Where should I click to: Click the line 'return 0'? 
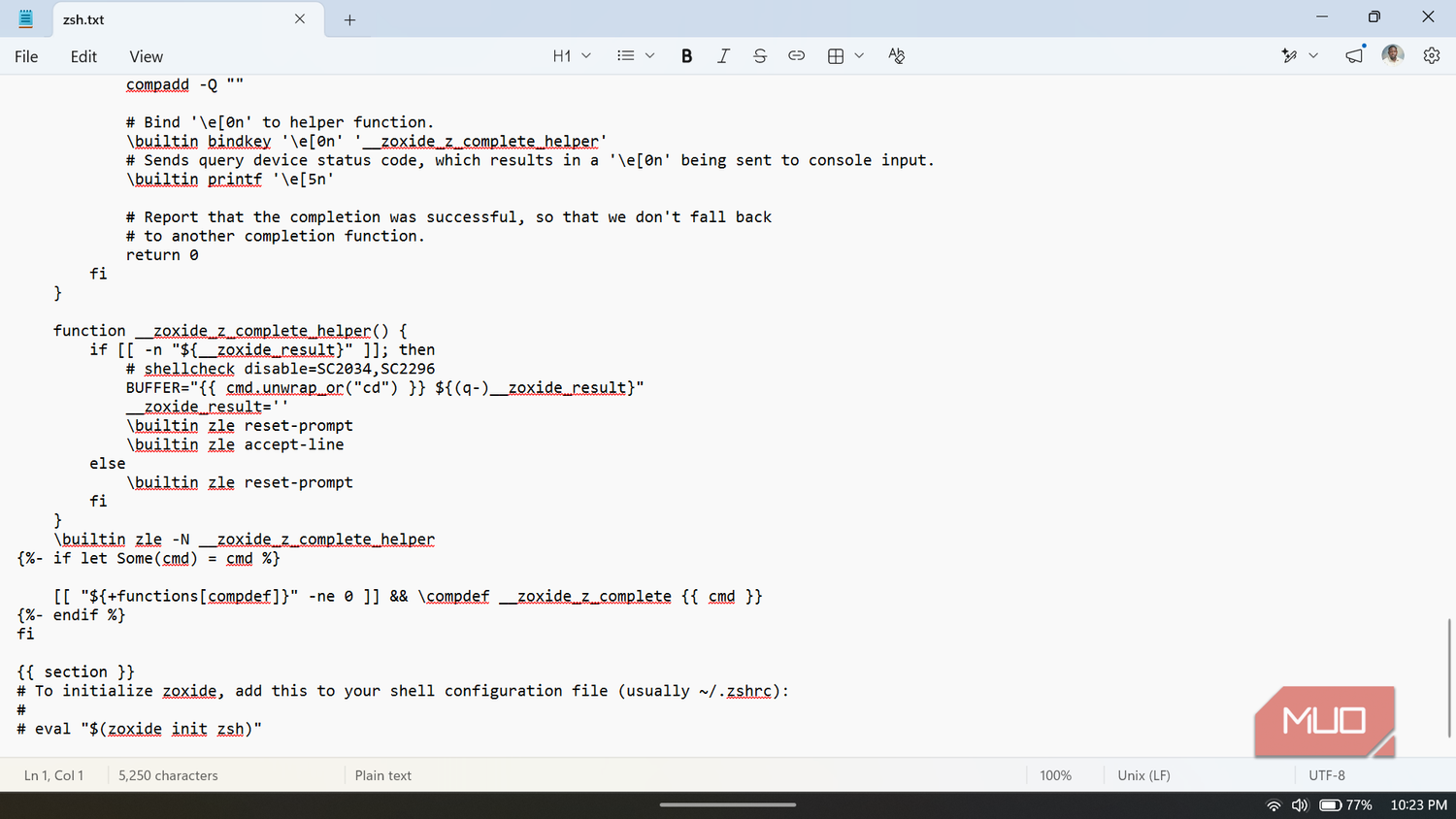pyautogui.click(x=162, y=255)
